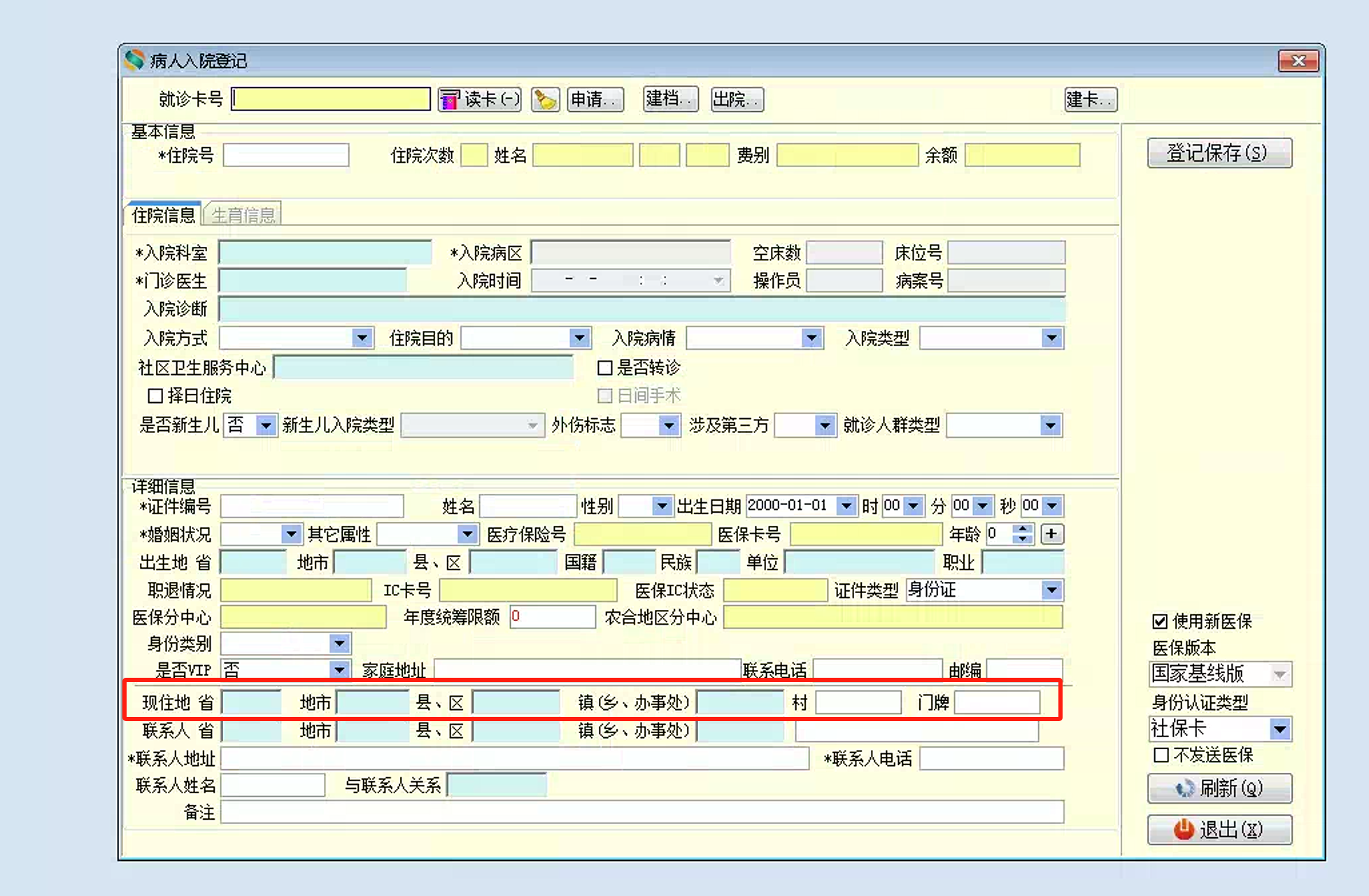Click the 登记保存(S) button
This screenshot has height=896, width=1369.
pos(1219,153)
